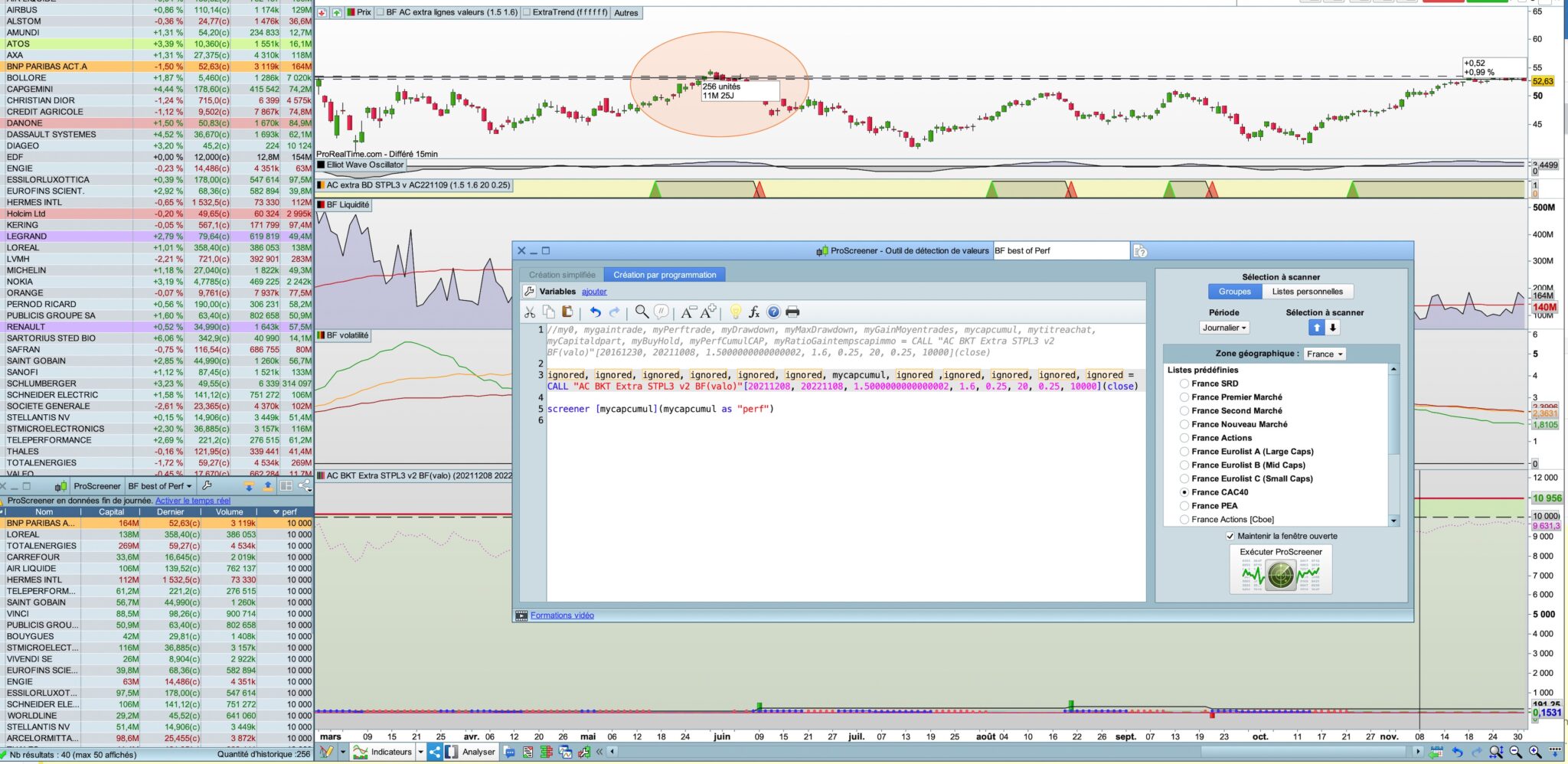Screen dimensions: 1568x764
Task: Redo the edit in ProScreener editor
Action: point(614,312)
